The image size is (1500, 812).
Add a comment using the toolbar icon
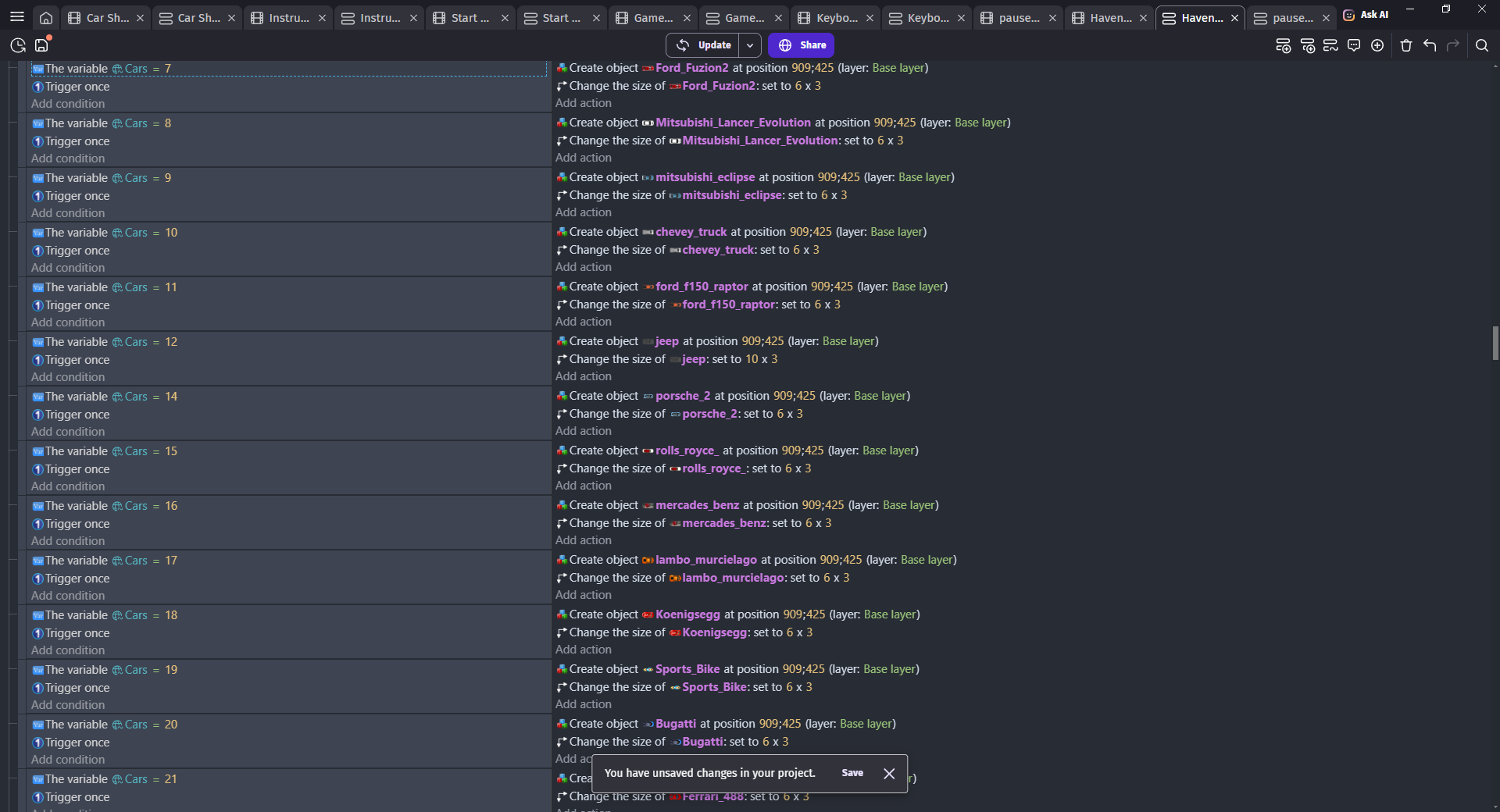(x=1354, y=45)
